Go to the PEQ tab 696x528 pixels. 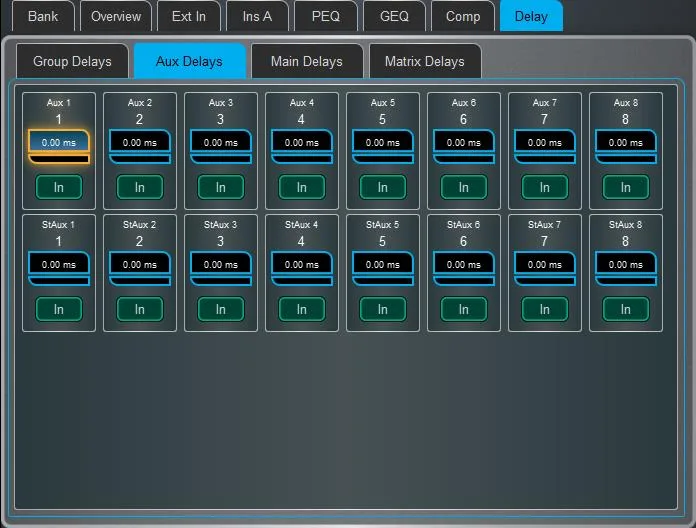(x=325, y=16)
